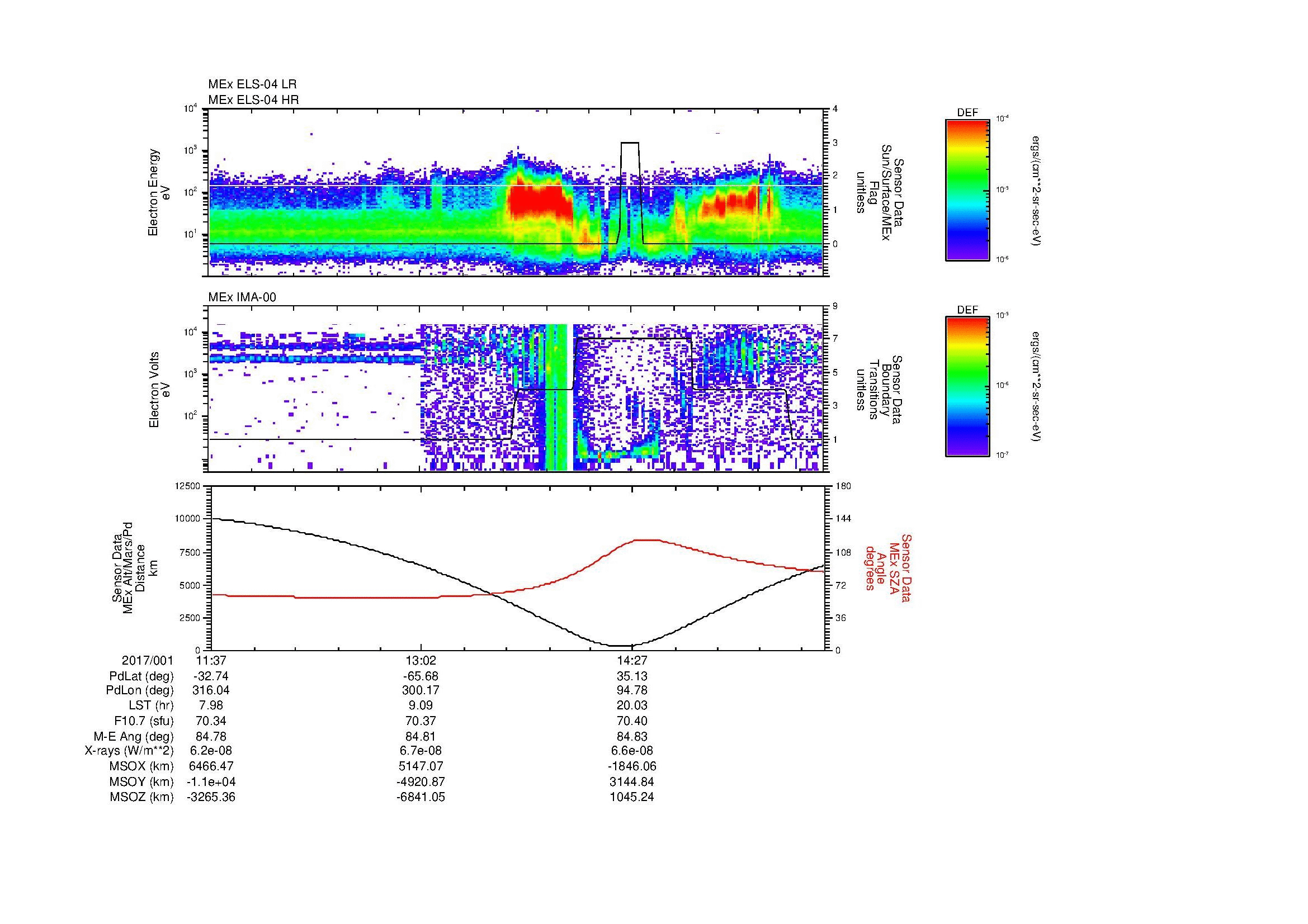Click the F10.7 value 70.37
Viewport: 1308px width, 924px height.
tap(421, 721)
